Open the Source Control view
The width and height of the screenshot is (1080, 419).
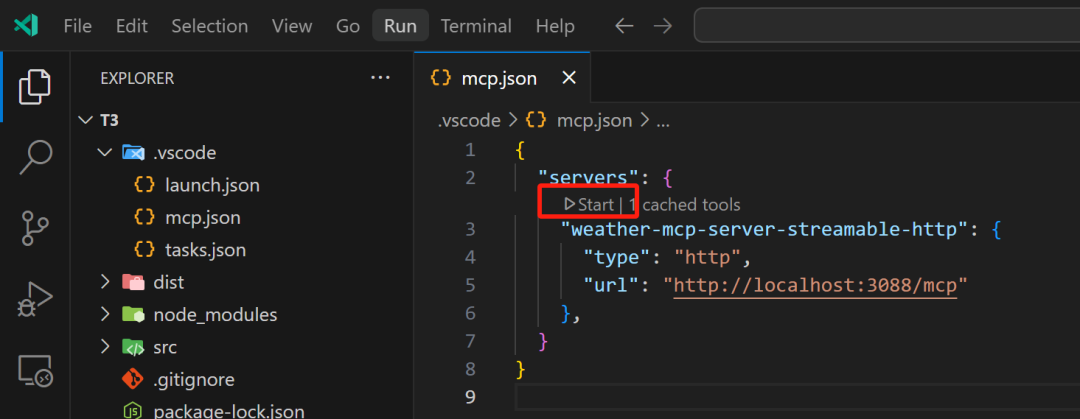click(34, 228)
